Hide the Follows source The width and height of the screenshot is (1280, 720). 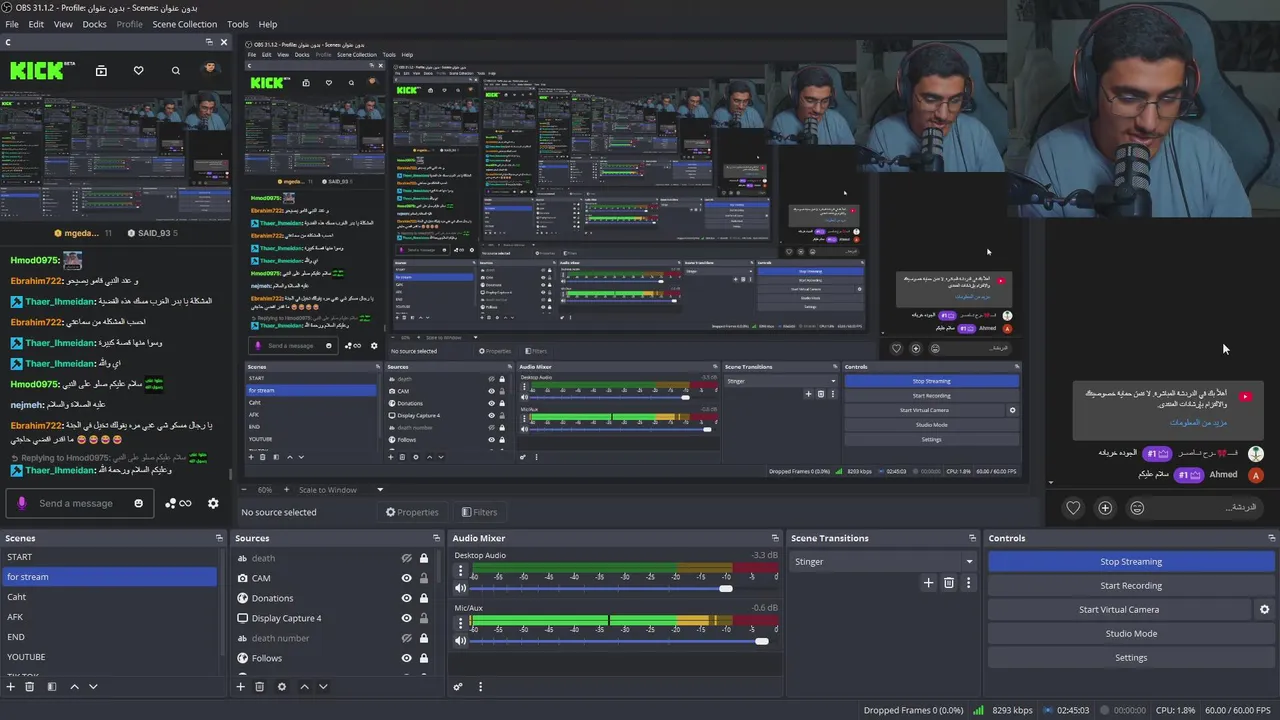tap(406, 658)
